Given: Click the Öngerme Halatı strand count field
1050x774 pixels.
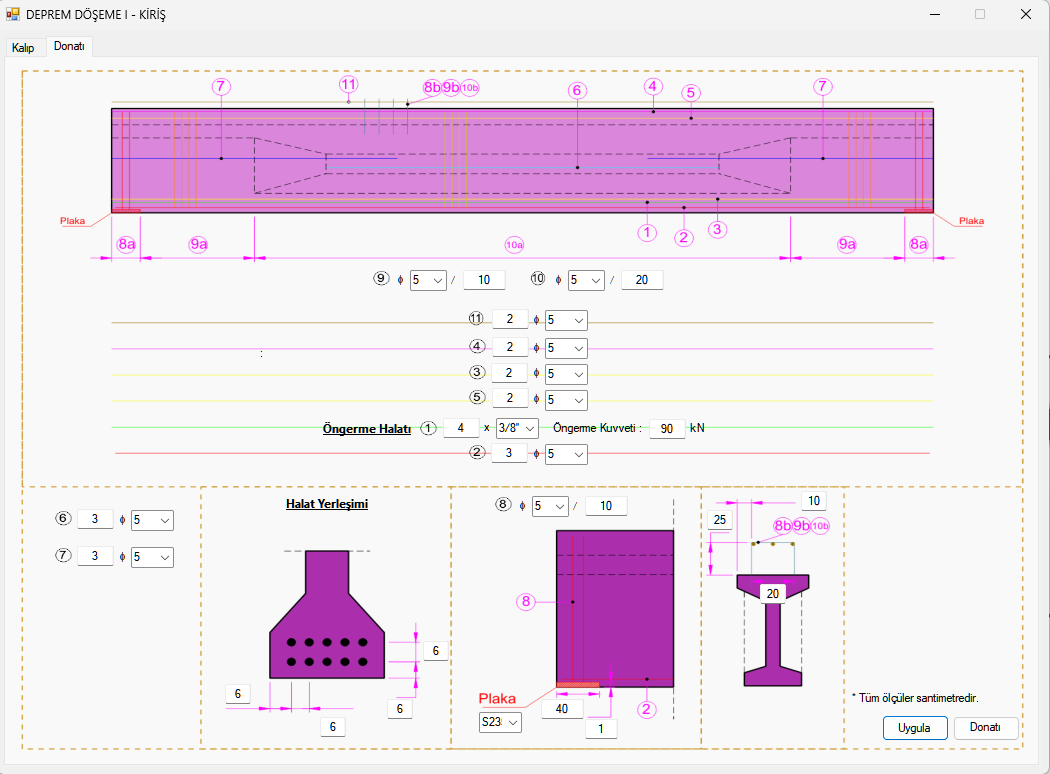Looking at the screenshot, I should (x=461, y=428).
